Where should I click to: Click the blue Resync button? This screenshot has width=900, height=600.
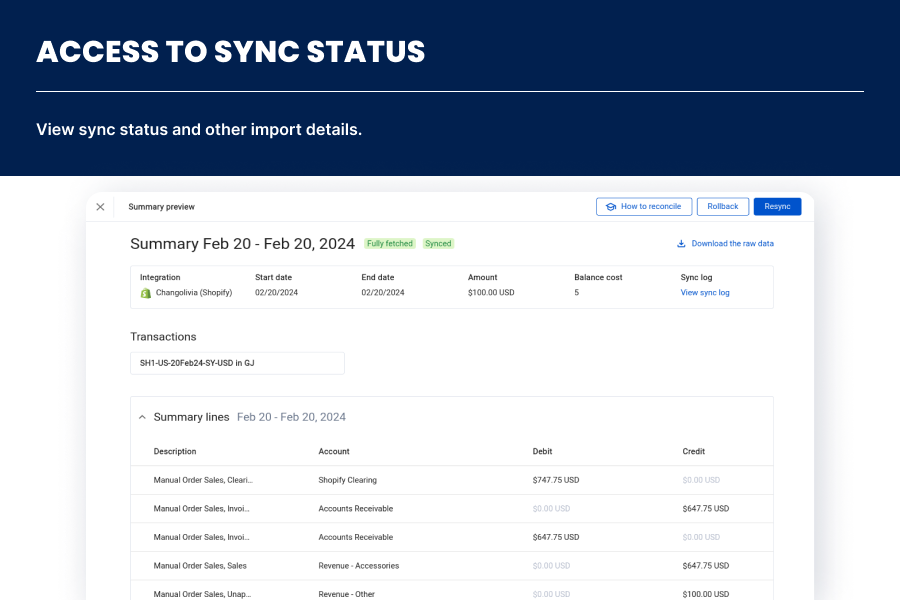(x=777, y=207)
